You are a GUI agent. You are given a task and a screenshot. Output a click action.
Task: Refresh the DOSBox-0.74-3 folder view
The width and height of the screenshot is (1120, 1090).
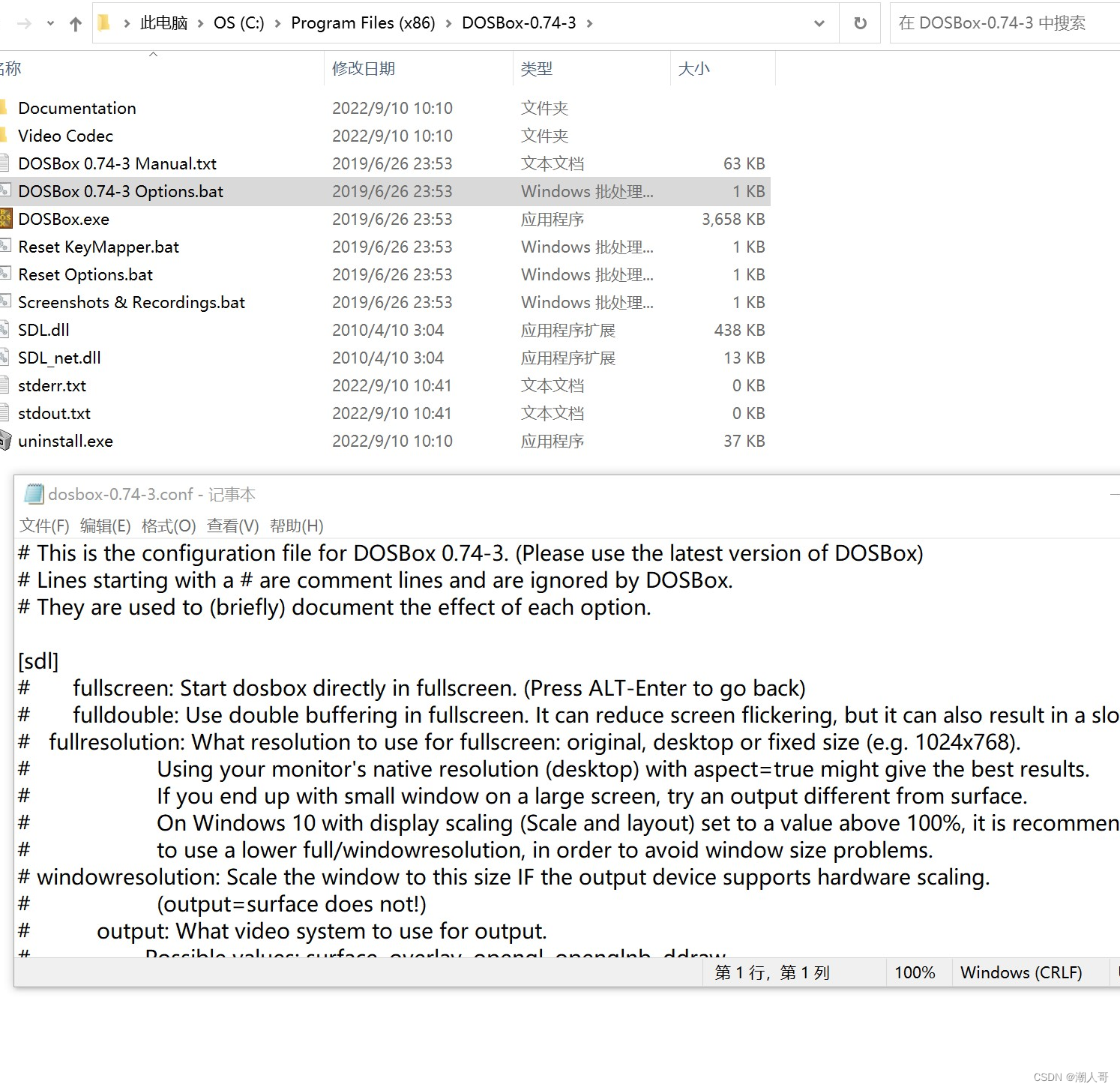click(861, 23)
